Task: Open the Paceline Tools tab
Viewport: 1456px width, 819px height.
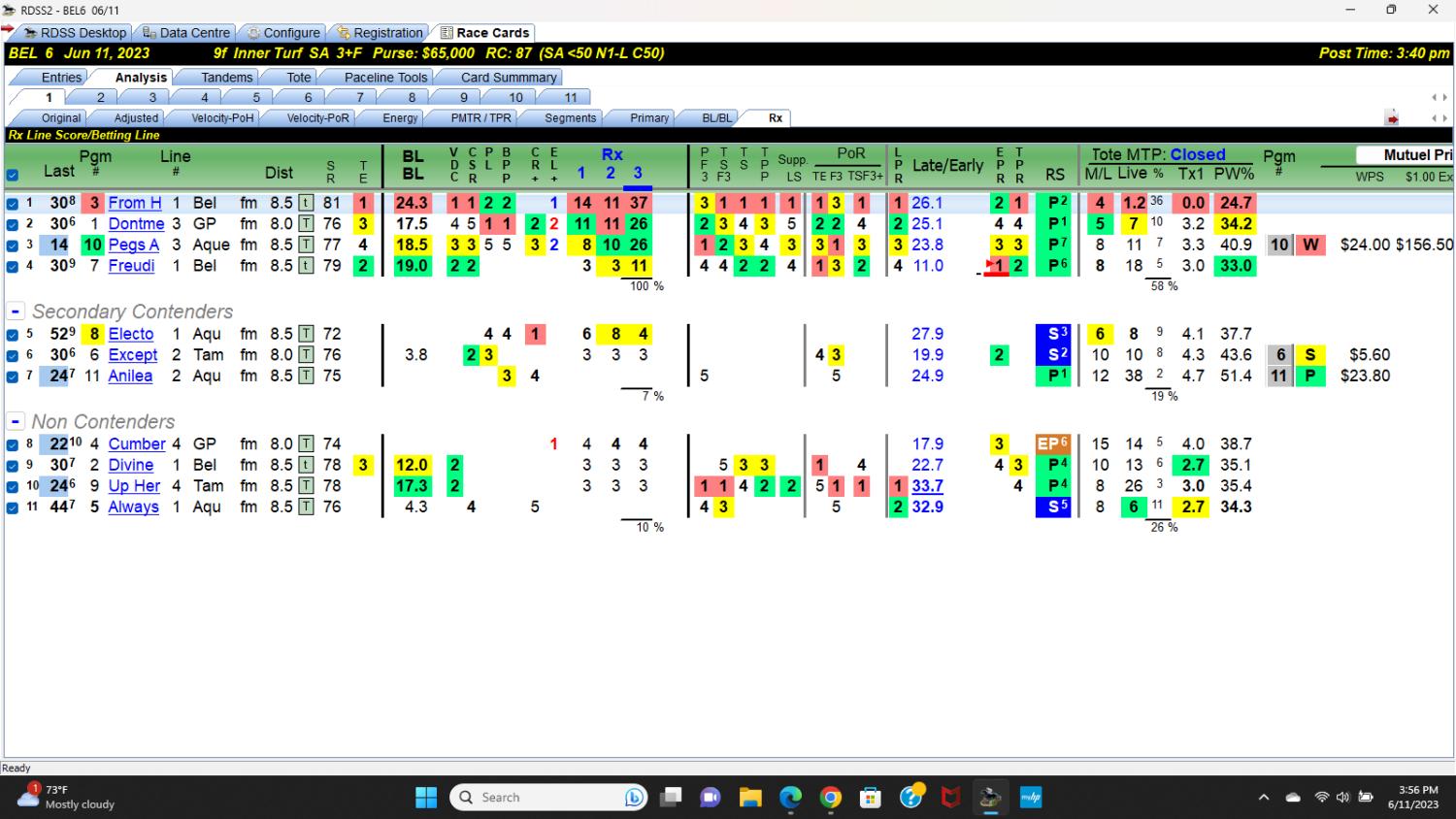Action: point(385,78)
